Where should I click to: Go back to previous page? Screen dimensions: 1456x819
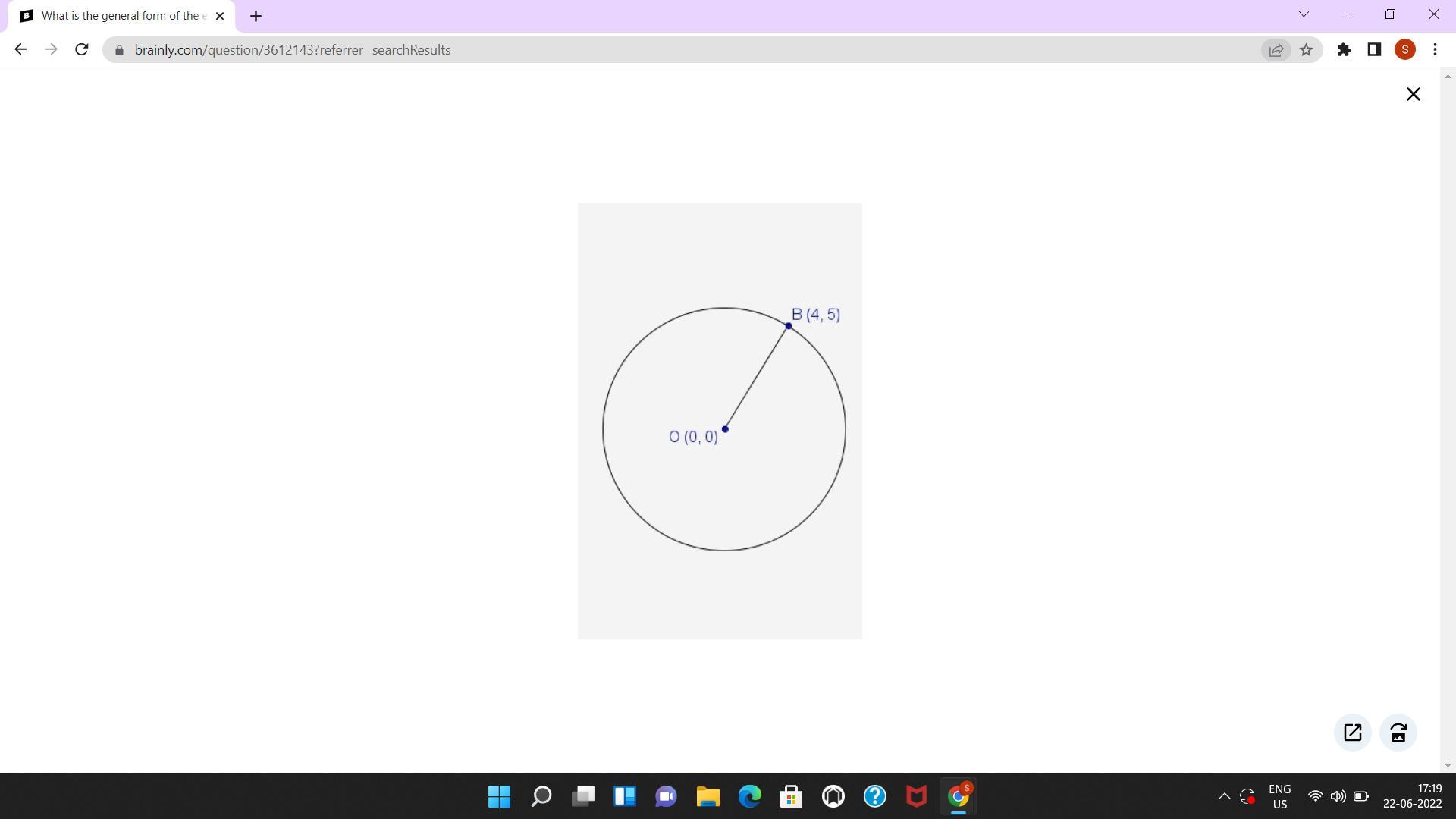coord(20,50)
